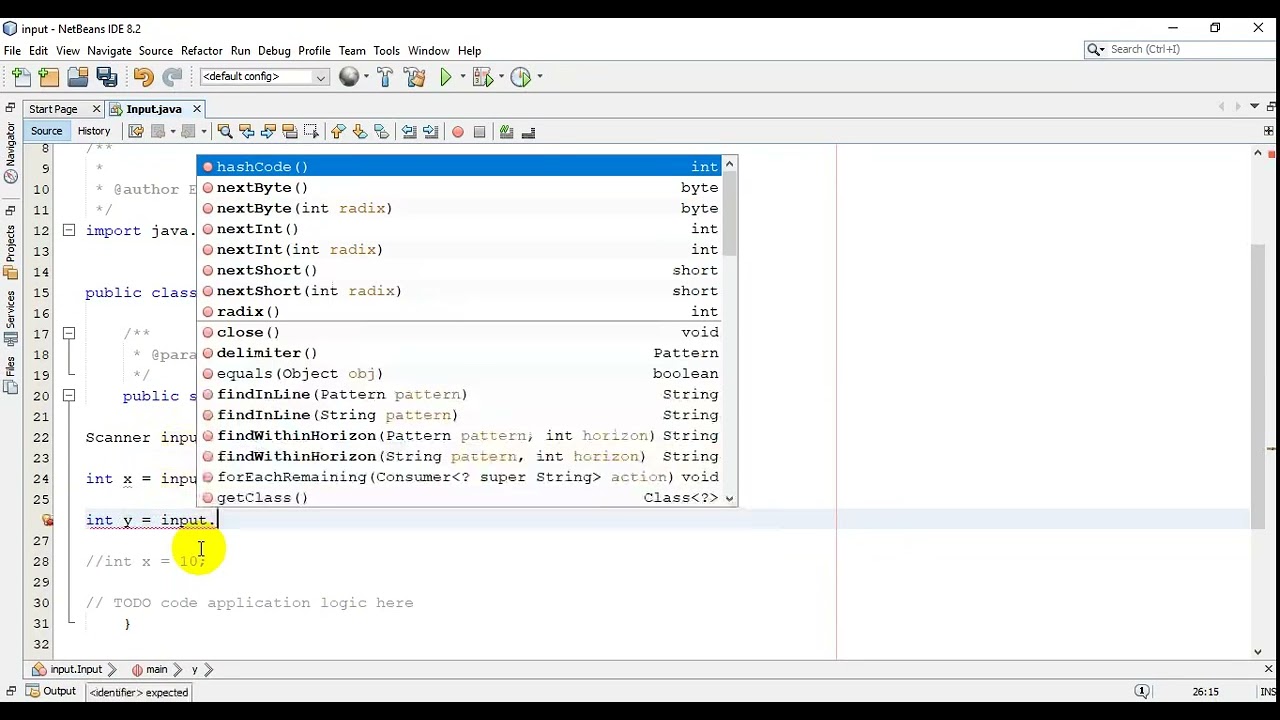Open the error hint icon on line 26
The height and width of the screenshot is (720, 1280).
pos(47,520)
